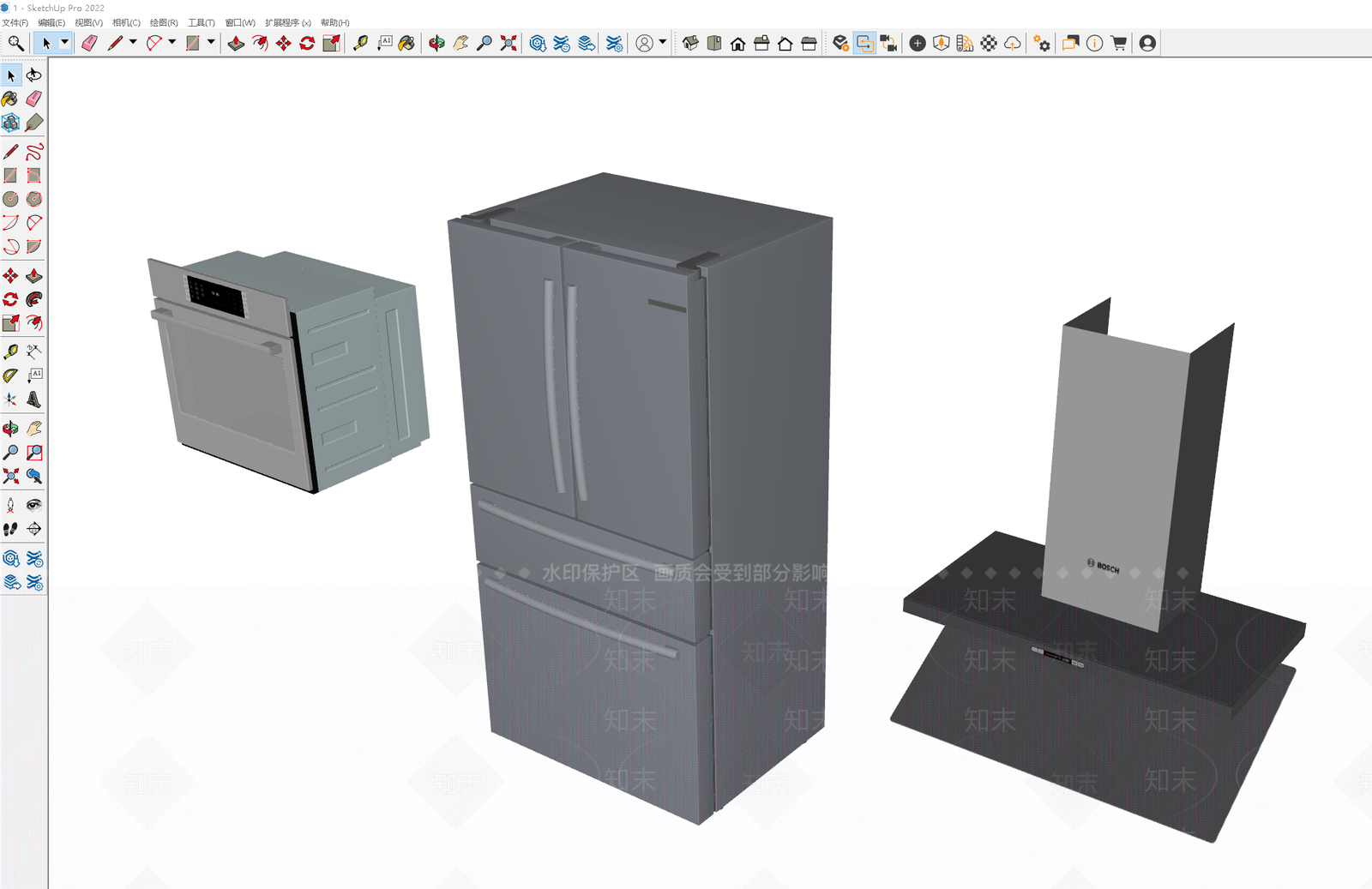Select the Axes tool
The width and height of the screenshot is (1372, 889).
point(10,399)
